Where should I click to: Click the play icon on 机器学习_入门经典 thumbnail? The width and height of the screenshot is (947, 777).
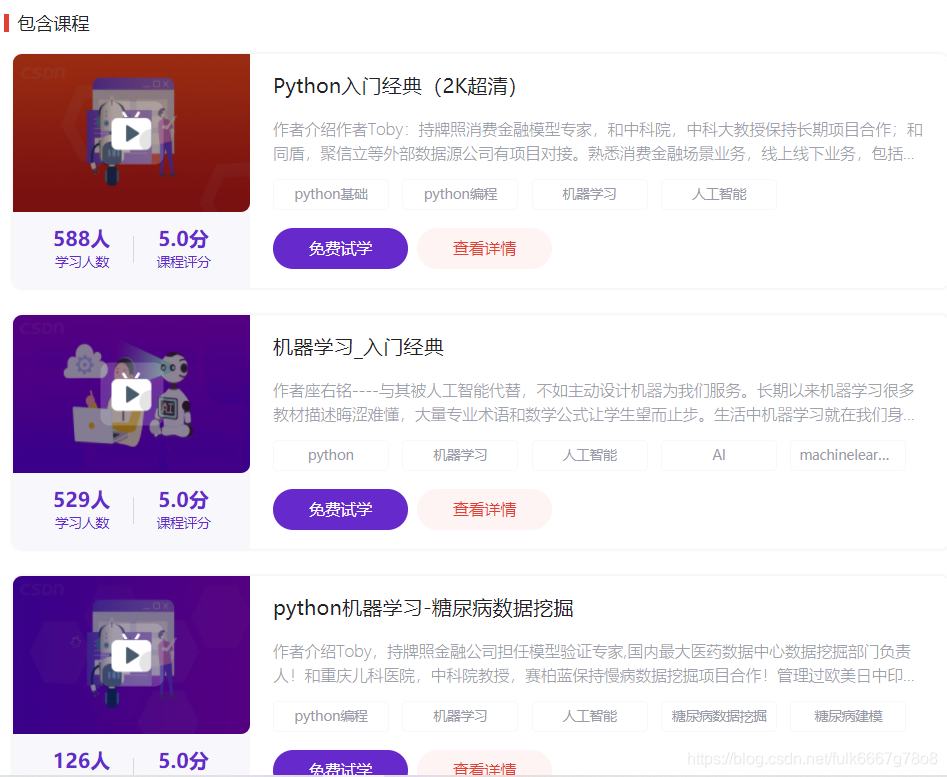pos(131,393)
